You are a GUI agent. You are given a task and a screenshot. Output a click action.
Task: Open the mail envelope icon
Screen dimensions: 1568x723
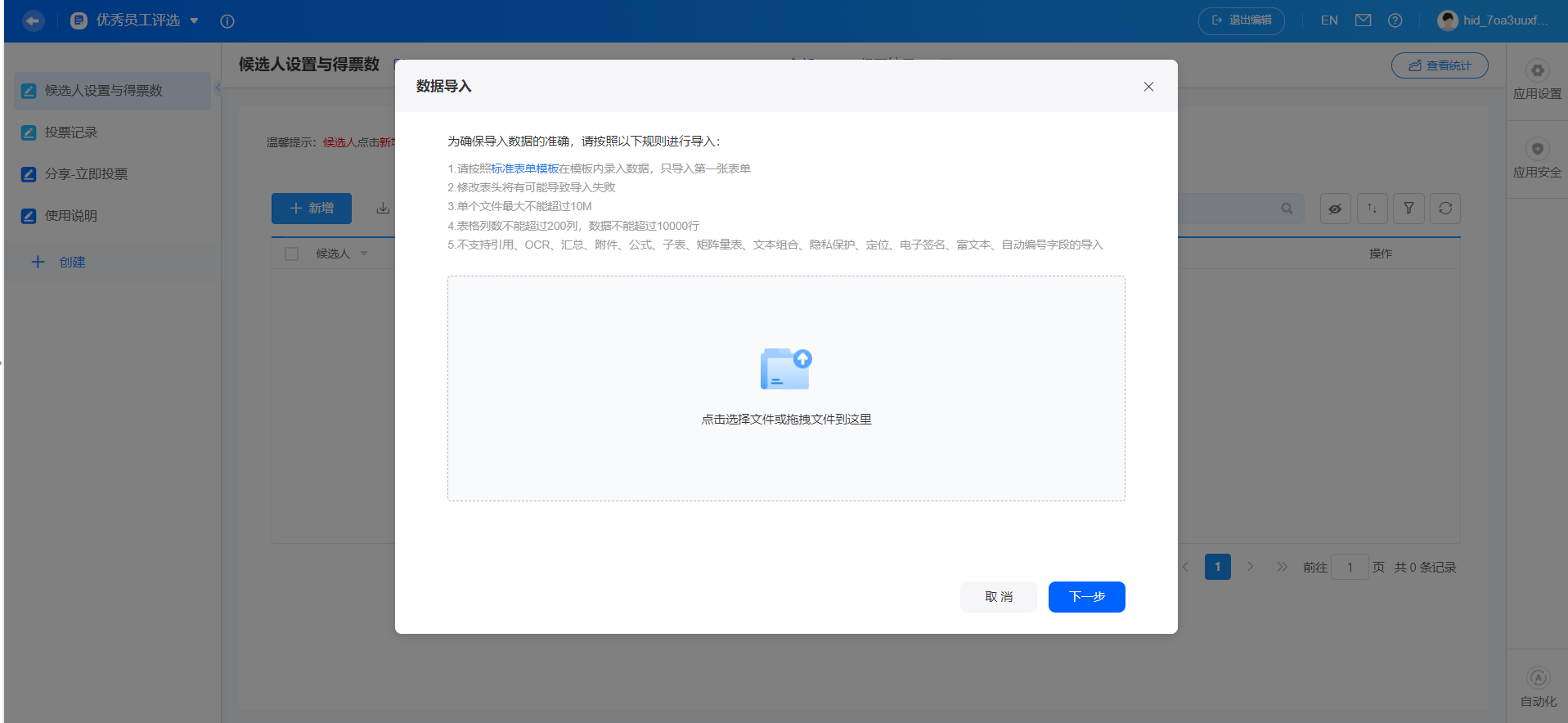tap(1363, 20)
